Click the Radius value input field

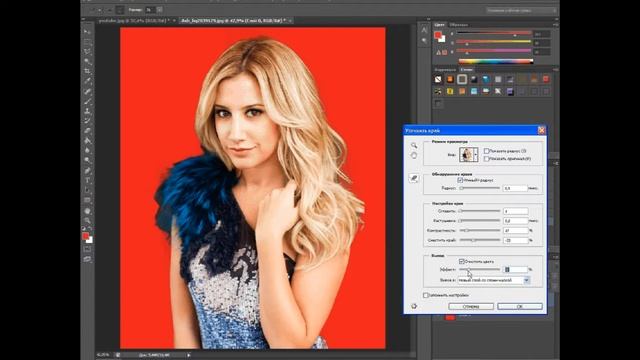[x=516, y=188]
